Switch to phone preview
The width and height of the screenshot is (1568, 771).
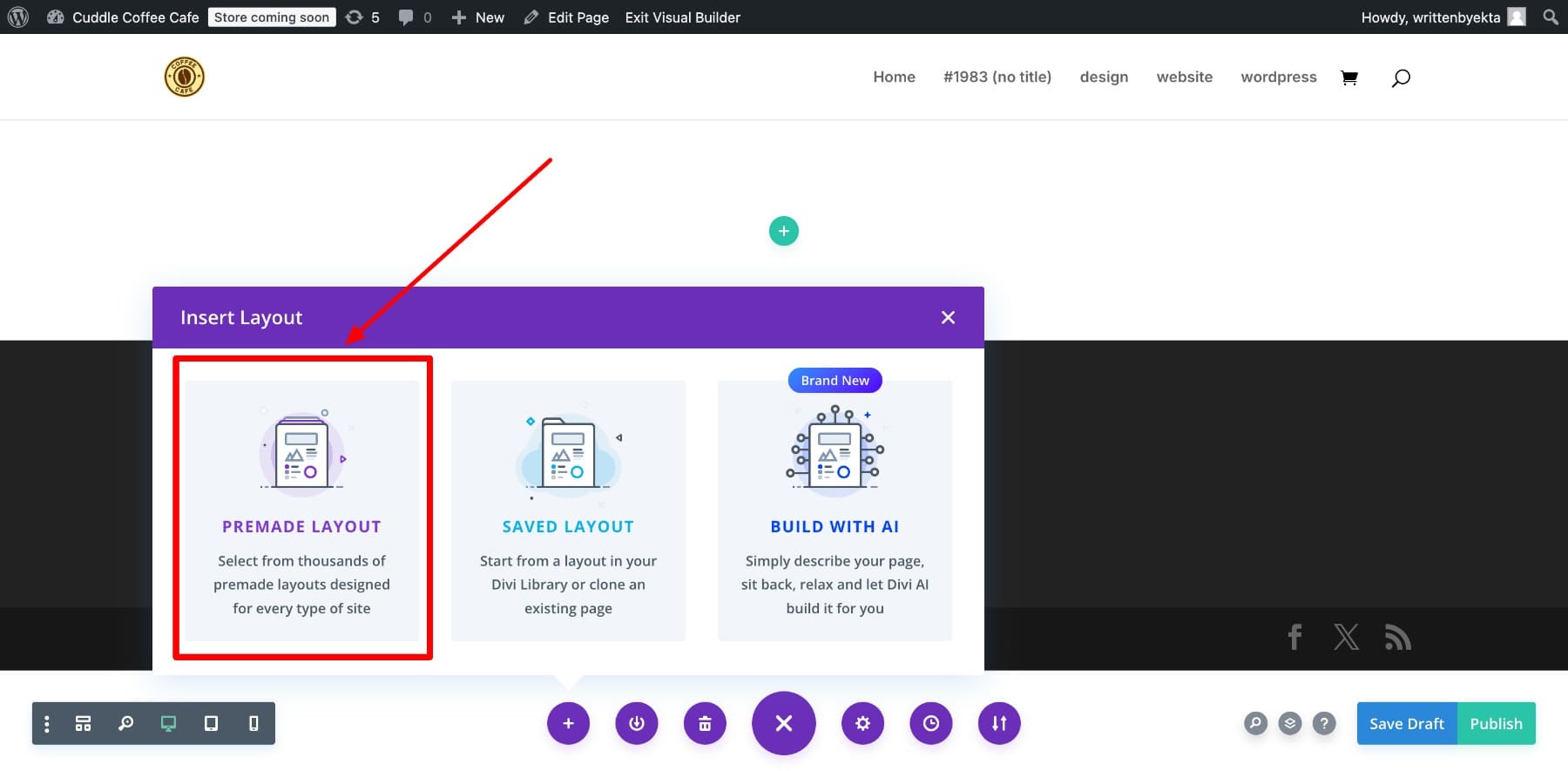253,723
